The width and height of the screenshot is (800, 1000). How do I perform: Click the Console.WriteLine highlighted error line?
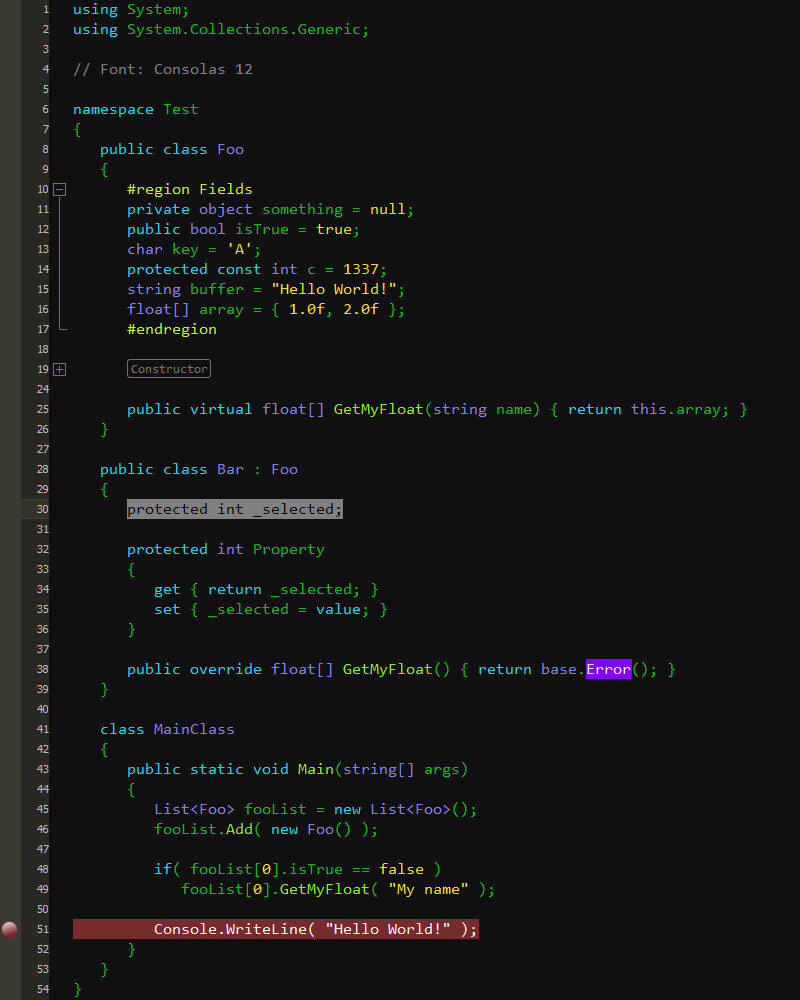[275, 928]
